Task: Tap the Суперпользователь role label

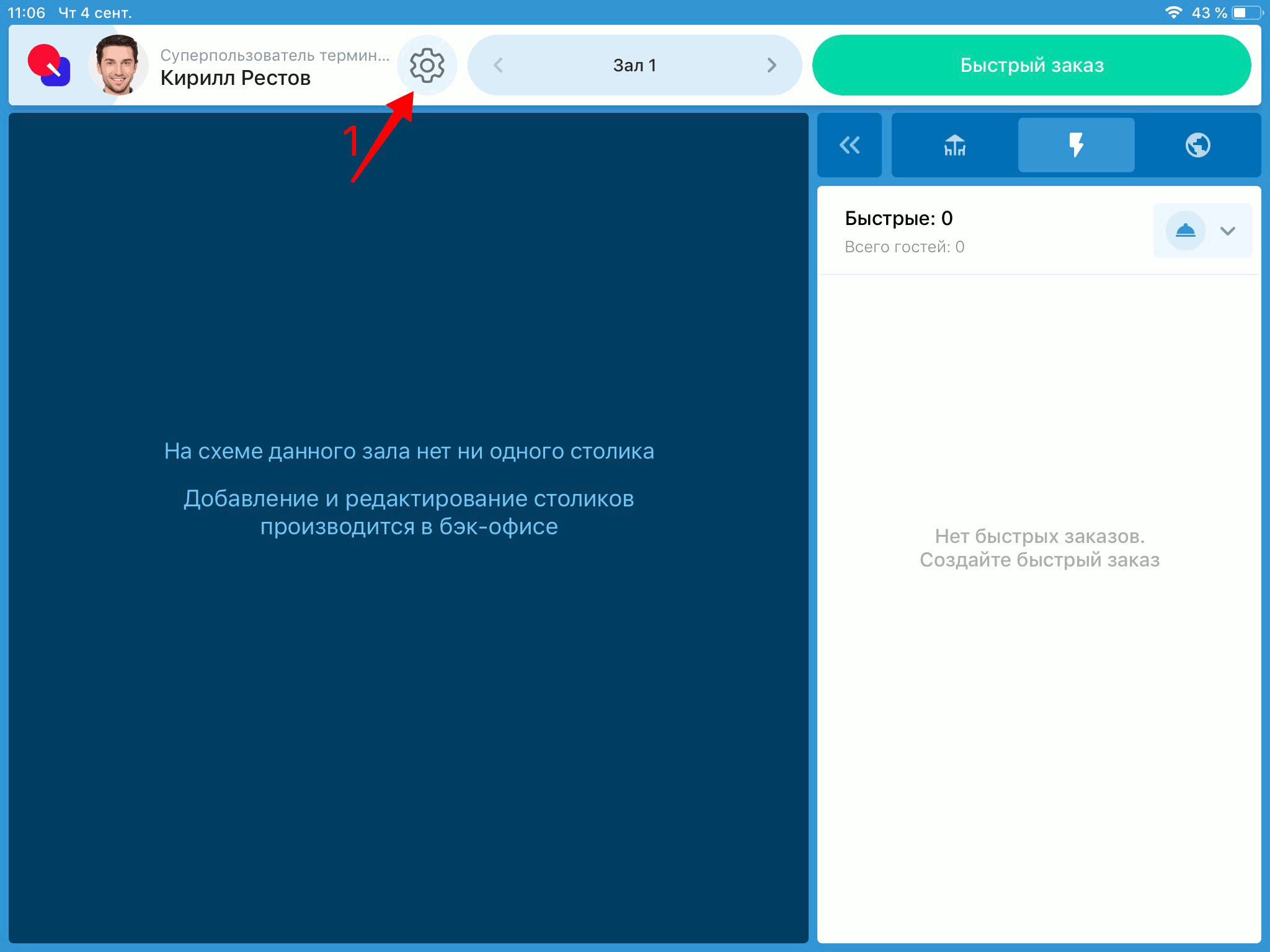Action: tap(275, 55)
